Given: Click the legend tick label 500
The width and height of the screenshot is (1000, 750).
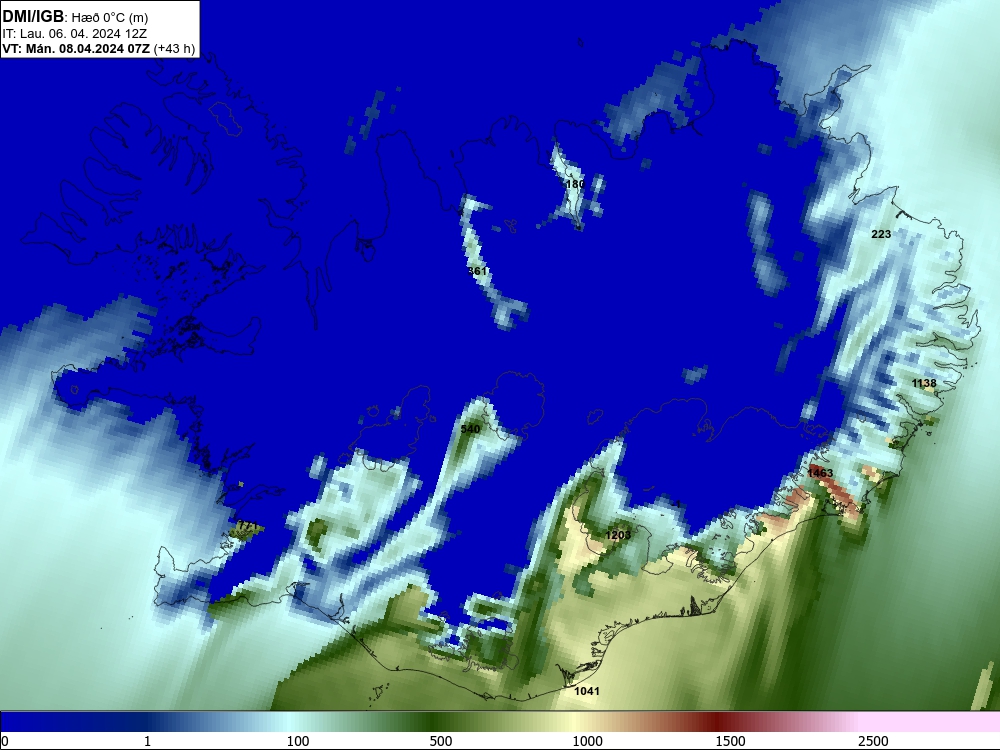Looking at the screenshot, I should [441, 741].
